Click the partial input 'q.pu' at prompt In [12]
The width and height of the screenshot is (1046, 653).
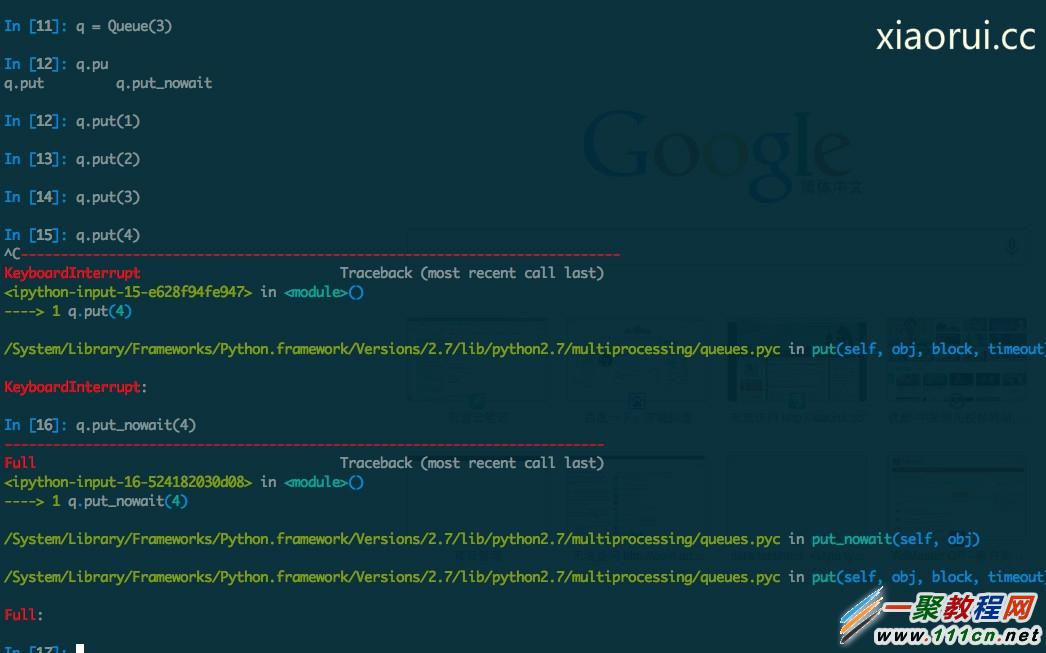tap(91, 65)
